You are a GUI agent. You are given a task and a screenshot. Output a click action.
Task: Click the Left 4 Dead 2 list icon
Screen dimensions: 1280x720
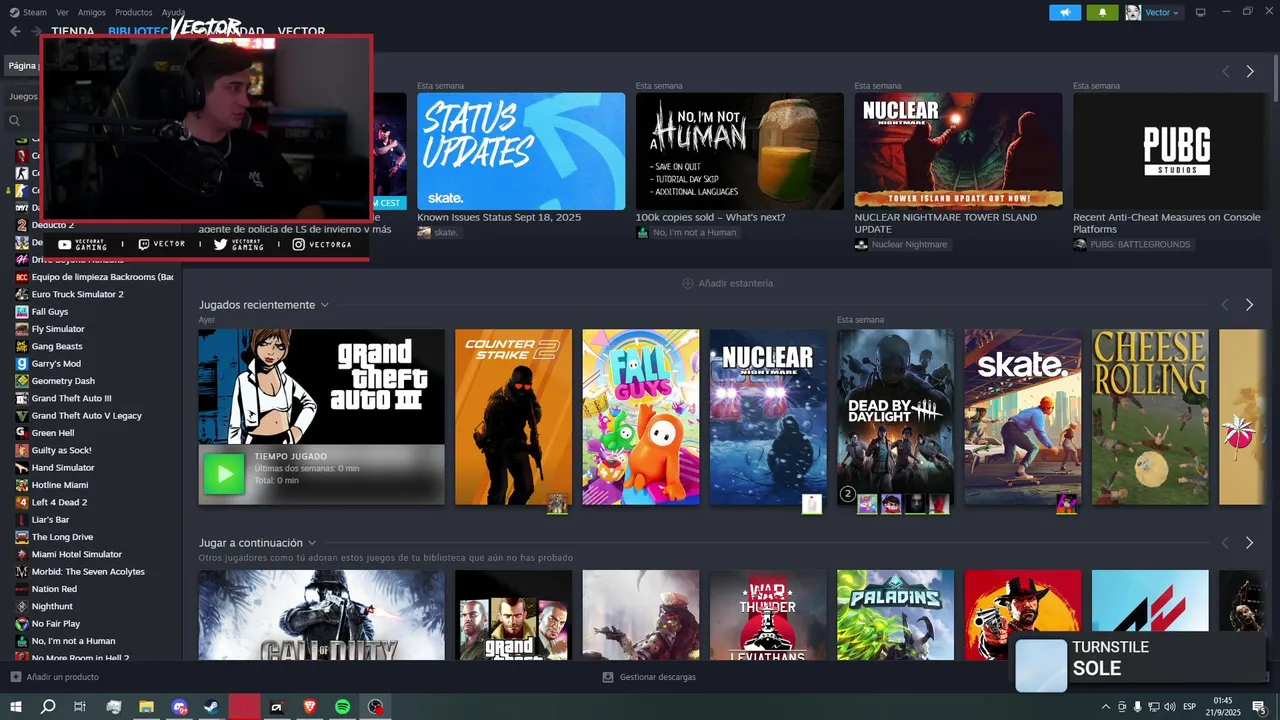(x=22, y=502)
